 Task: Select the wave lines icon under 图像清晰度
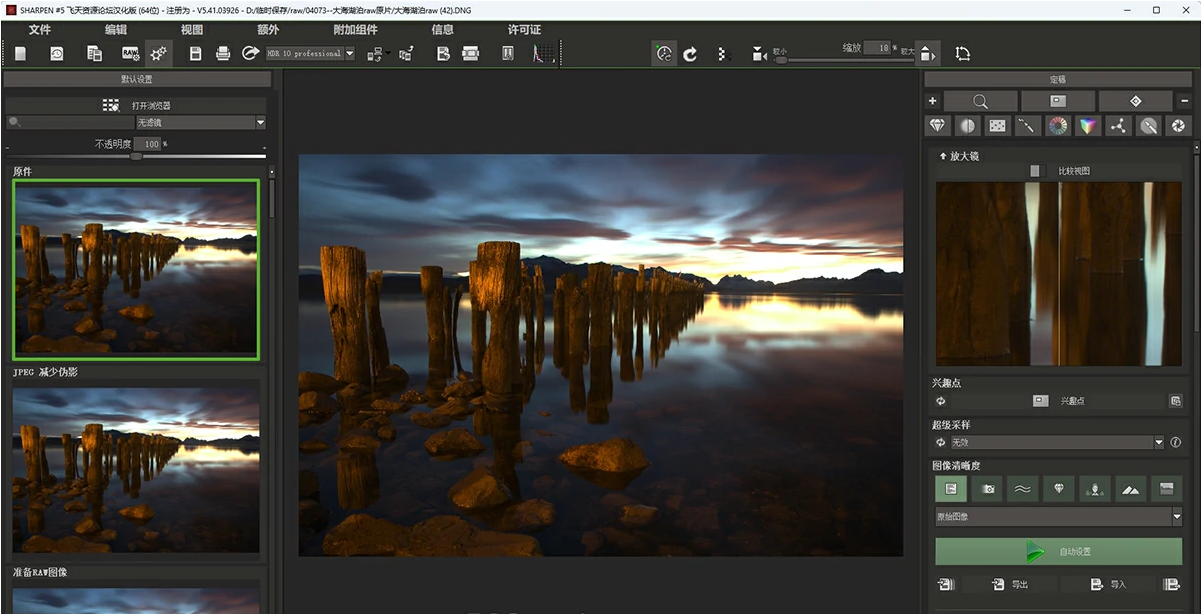coord(1022,489)
